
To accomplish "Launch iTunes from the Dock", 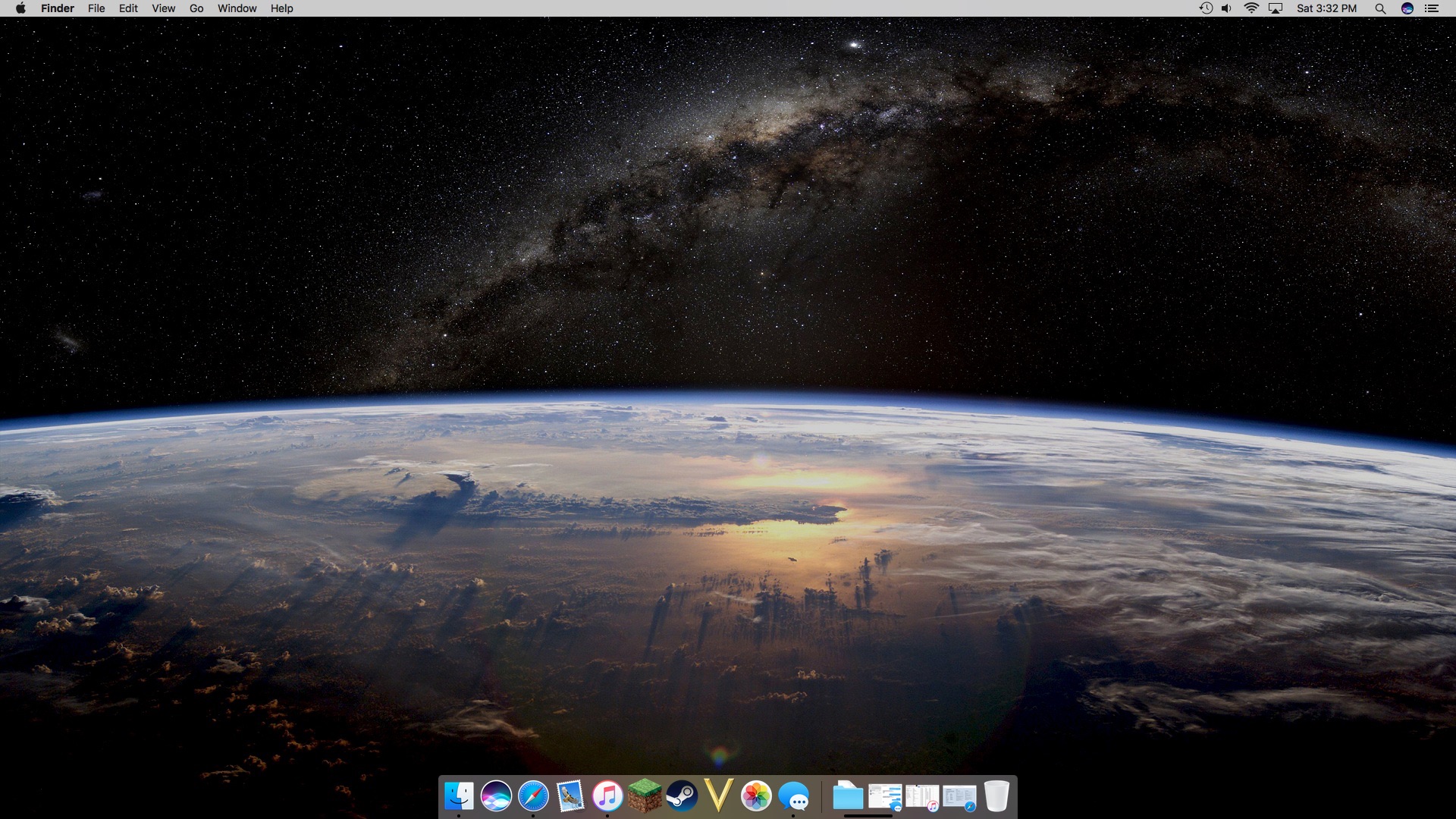I will (607, 796).
